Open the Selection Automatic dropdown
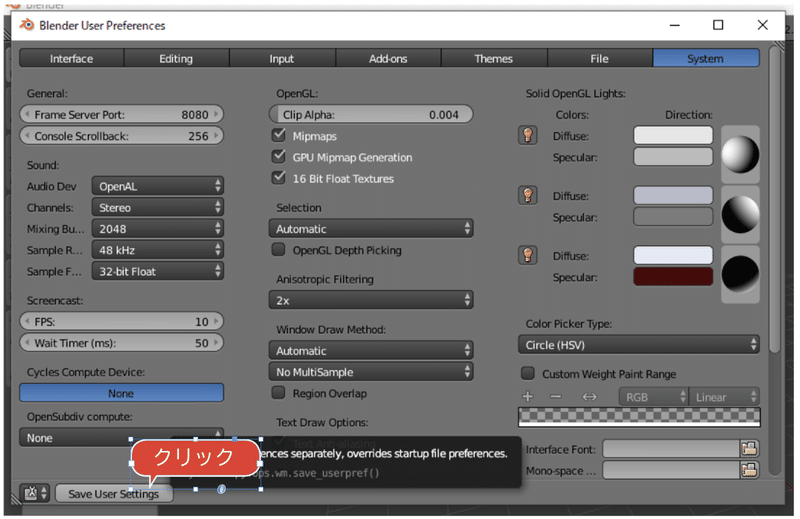Image resolution: width=800 pixels, height=519 pixels. [x=371, y=229]
